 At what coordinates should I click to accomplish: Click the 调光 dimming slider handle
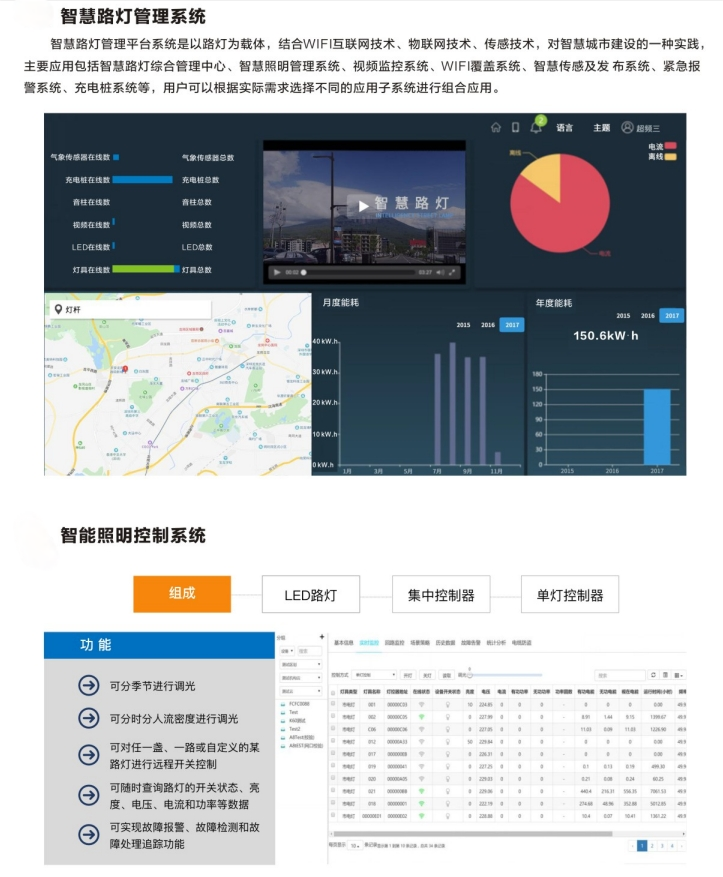click(x=470, y=675)
